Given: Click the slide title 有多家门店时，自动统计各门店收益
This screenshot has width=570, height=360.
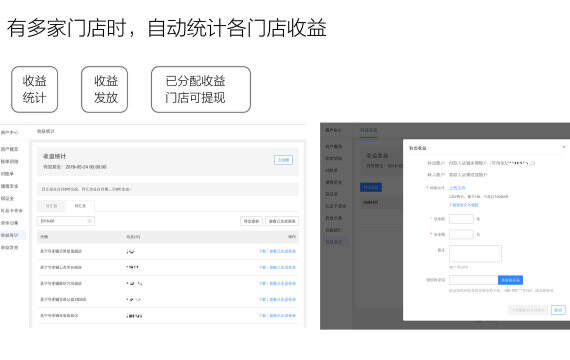Looking at the screenshot, I should pyautogui.click(x=167, y=28).
